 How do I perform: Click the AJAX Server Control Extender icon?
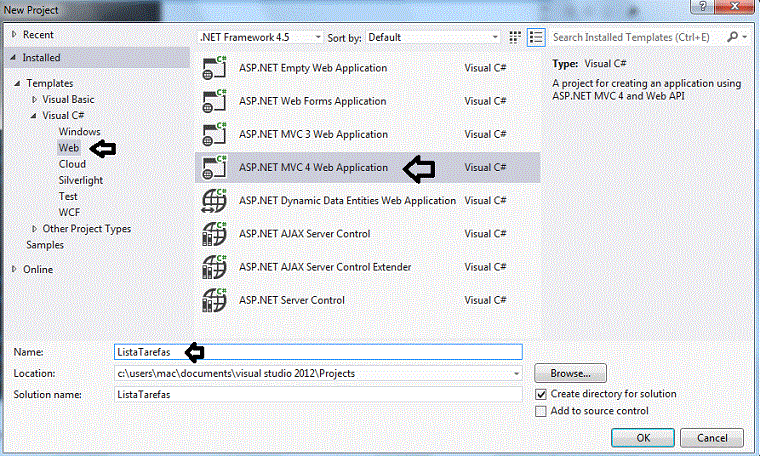tap(214, 267)
